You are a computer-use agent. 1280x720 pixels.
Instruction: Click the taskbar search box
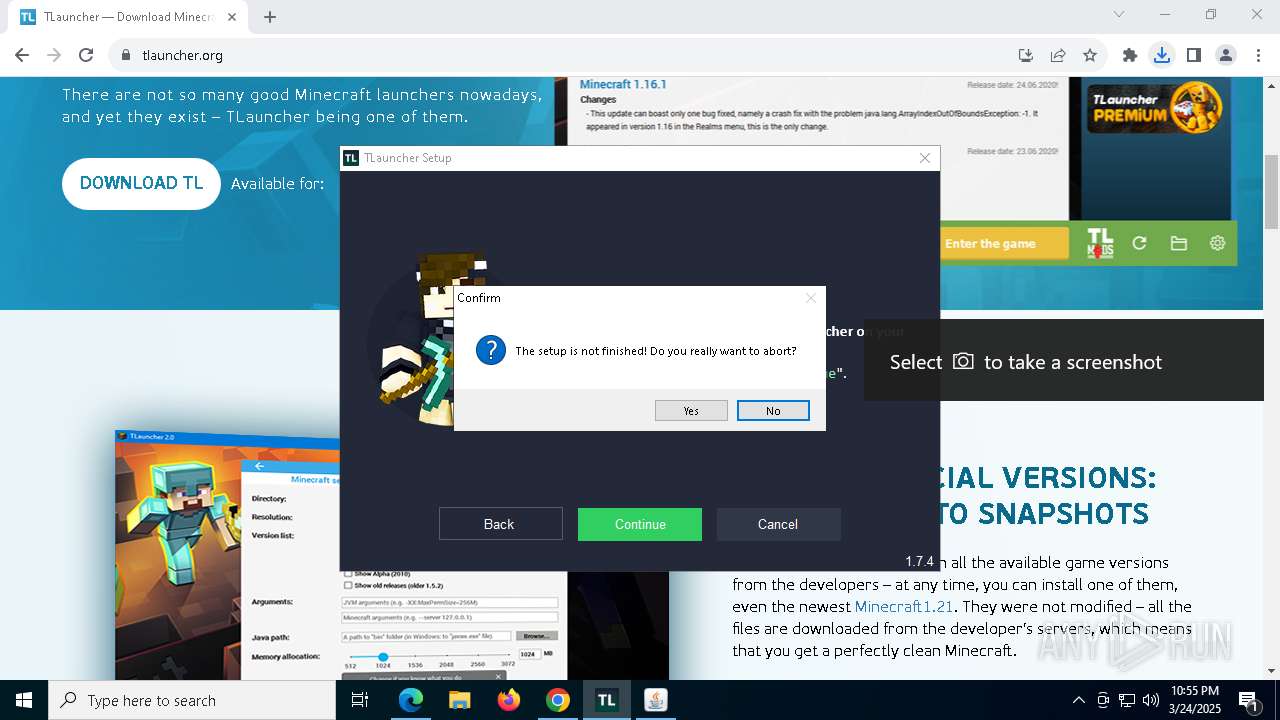(x=192, y=700)
